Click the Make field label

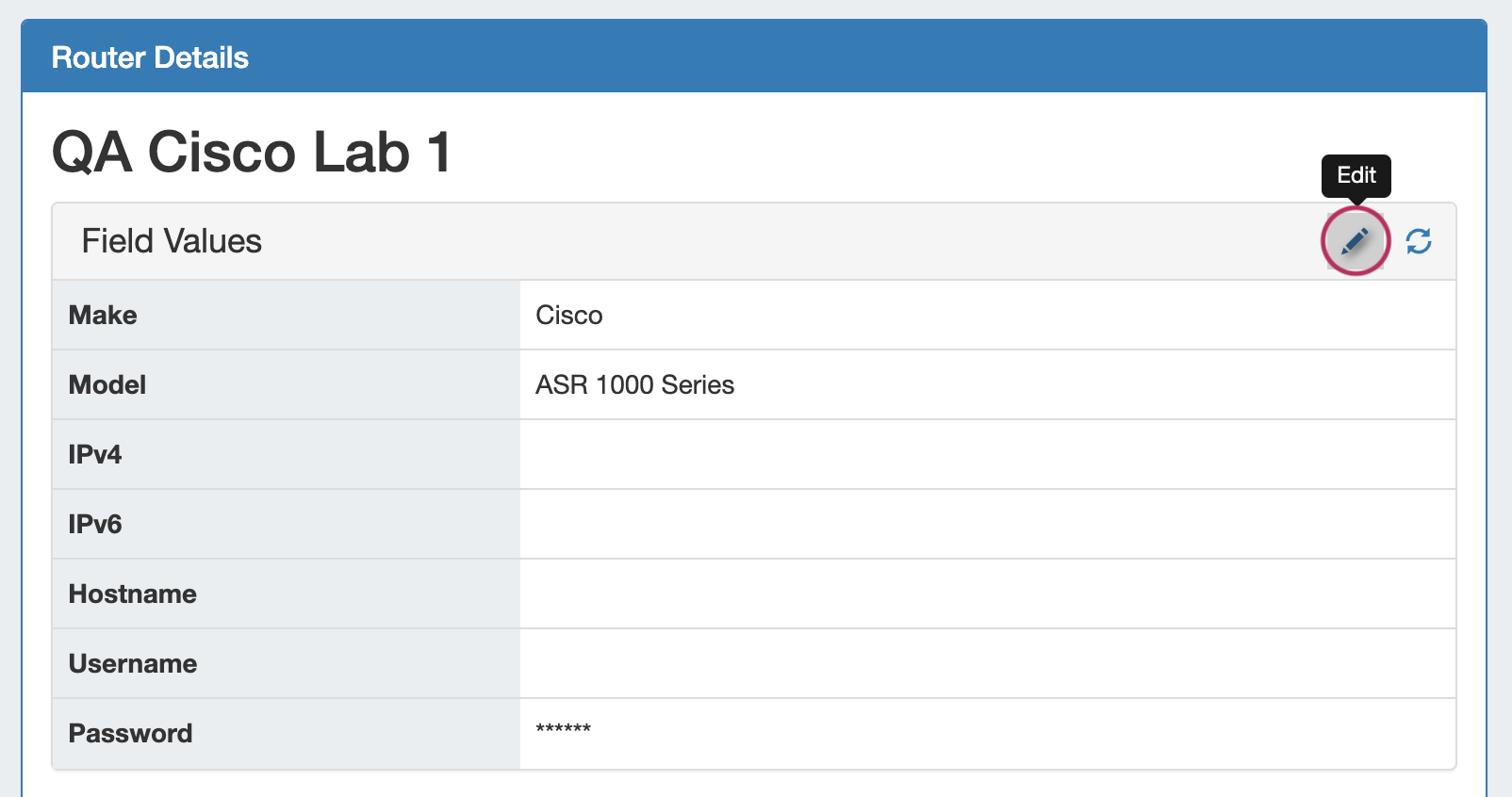tap(103, 316)
